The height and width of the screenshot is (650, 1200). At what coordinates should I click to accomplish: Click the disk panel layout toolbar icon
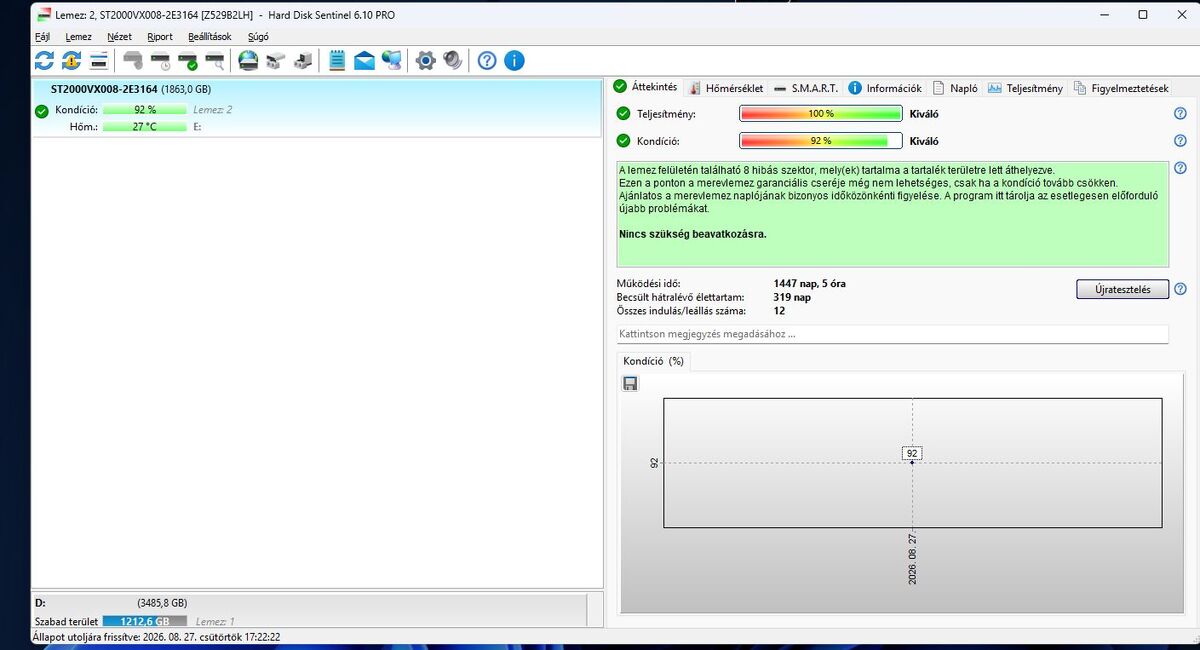99,60
